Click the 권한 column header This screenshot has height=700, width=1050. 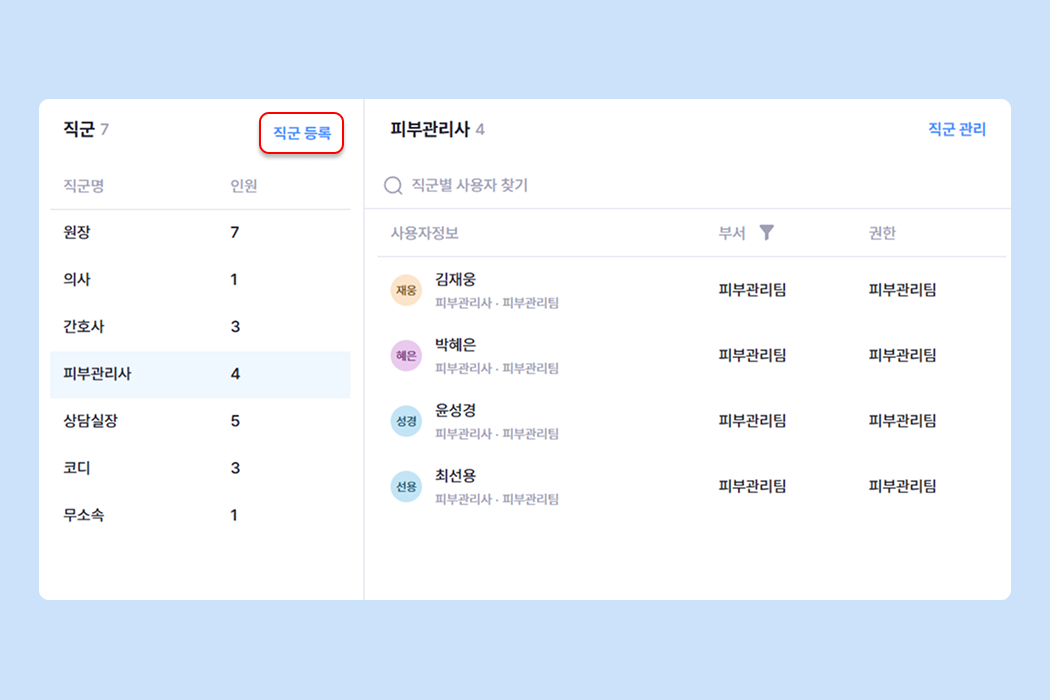coord(882,233)
